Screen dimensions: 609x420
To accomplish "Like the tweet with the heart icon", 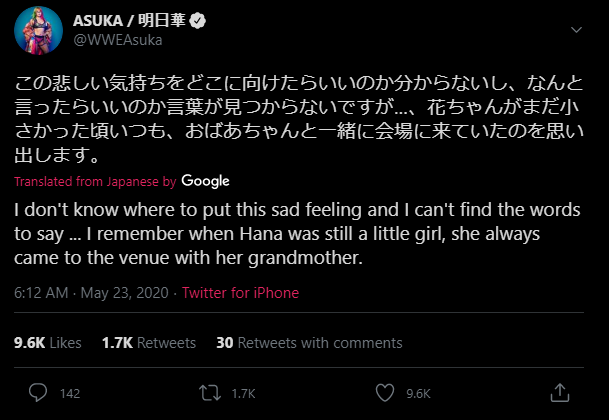I will pyautogui.click(x=386, y=392).
